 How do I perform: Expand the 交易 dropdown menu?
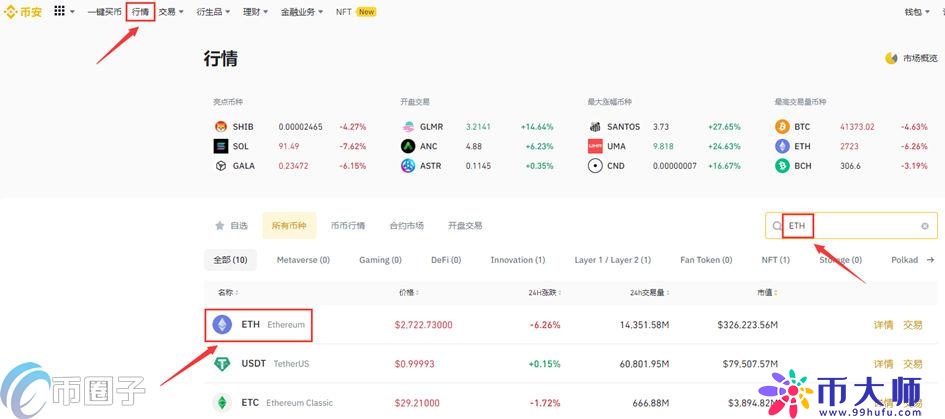(x=171, y=11)
